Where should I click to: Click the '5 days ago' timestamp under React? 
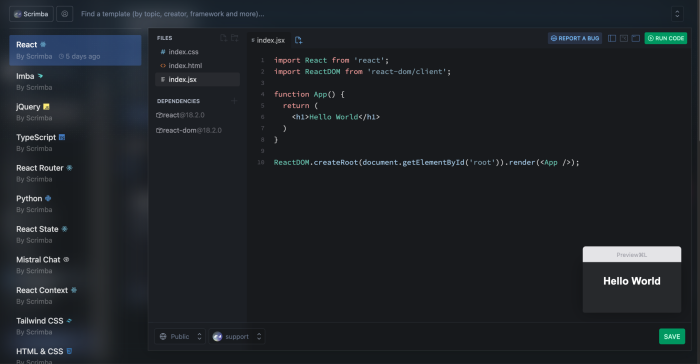79,57
